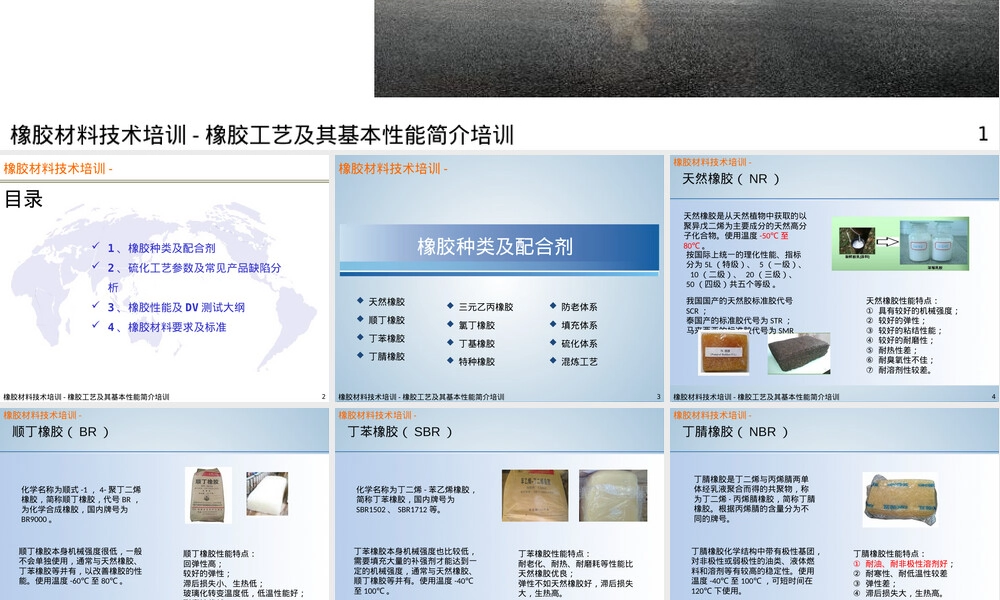Click the amber rubber block photo
This screenshot has width=1000, height=600.
click(724, 353)
